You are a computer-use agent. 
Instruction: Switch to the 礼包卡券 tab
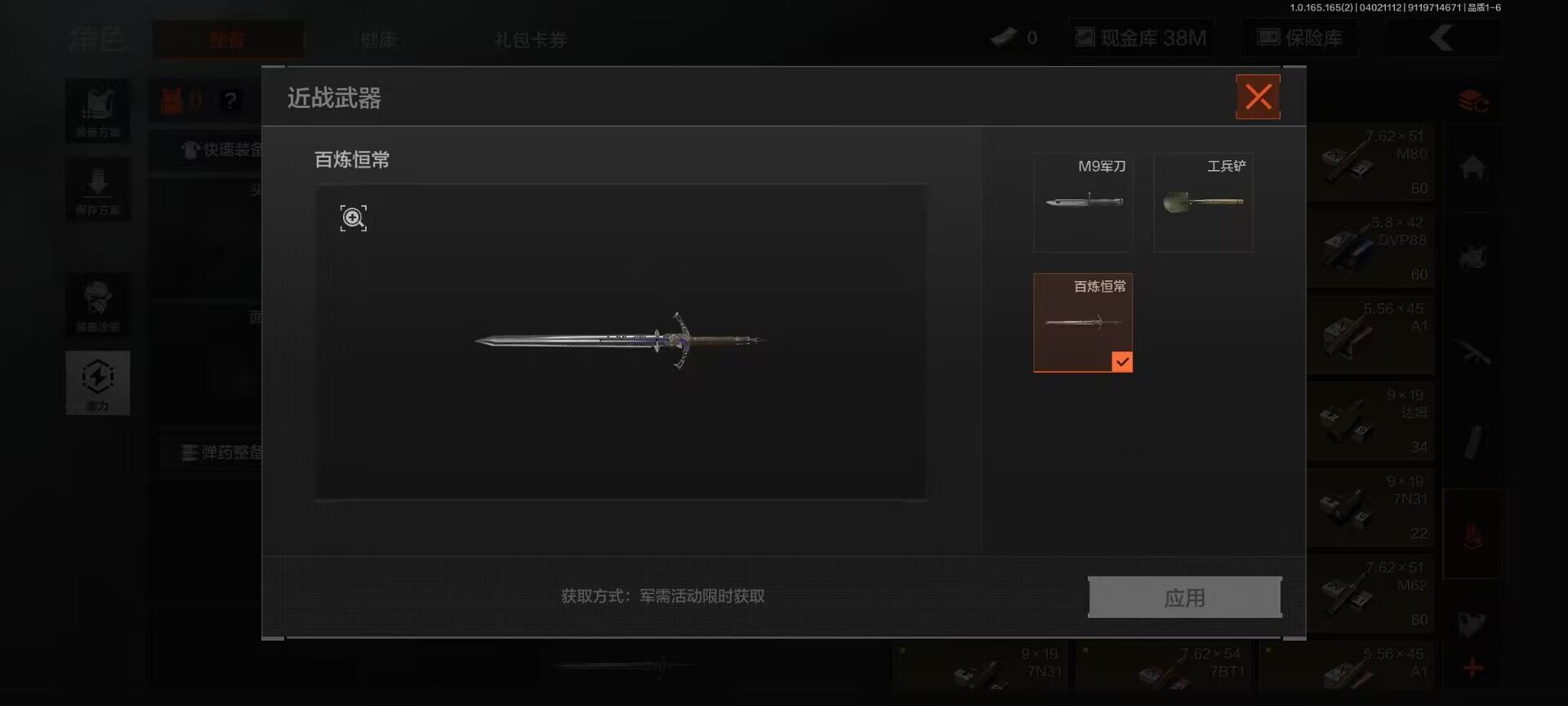530,39
